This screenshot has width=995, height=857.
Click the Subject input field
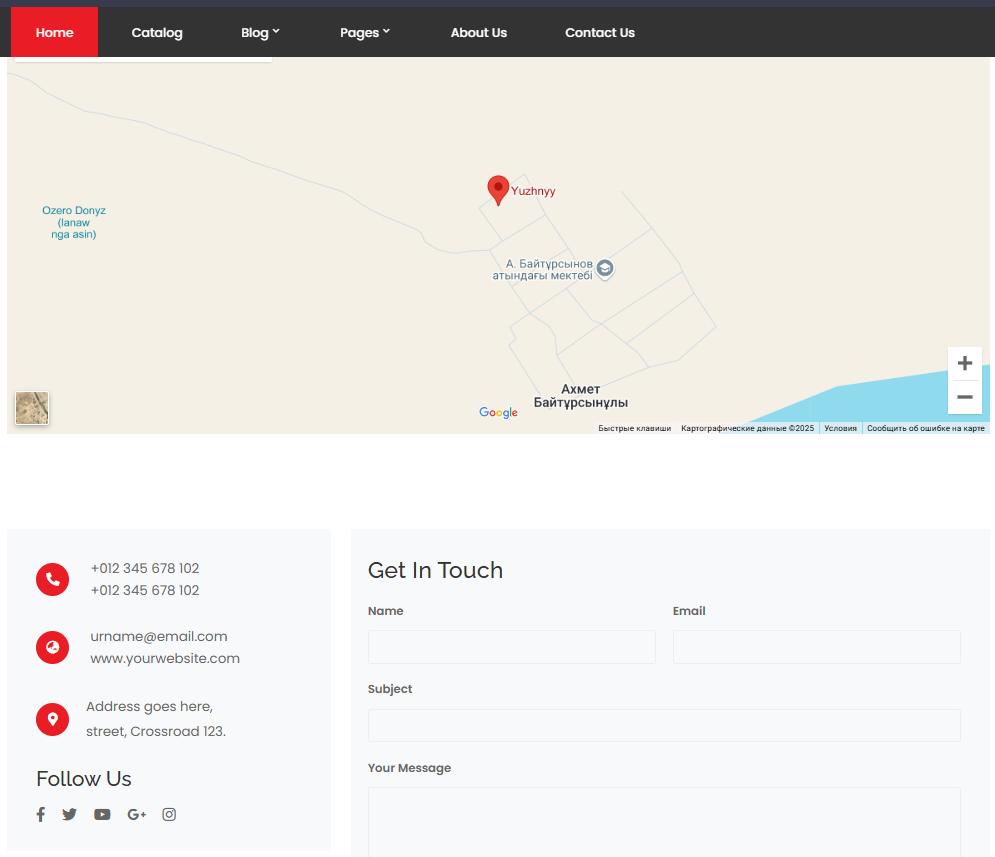coord(664,725)
